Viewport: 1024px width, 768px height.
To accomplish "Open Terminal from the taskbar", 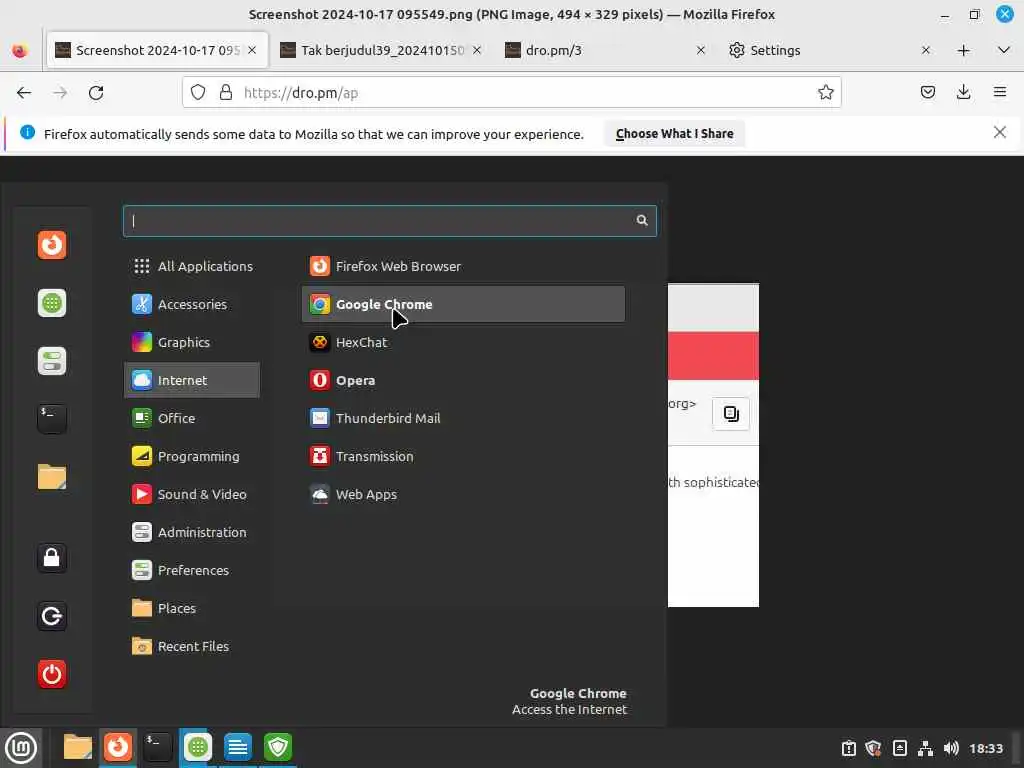I will click(x=157, y=747).
